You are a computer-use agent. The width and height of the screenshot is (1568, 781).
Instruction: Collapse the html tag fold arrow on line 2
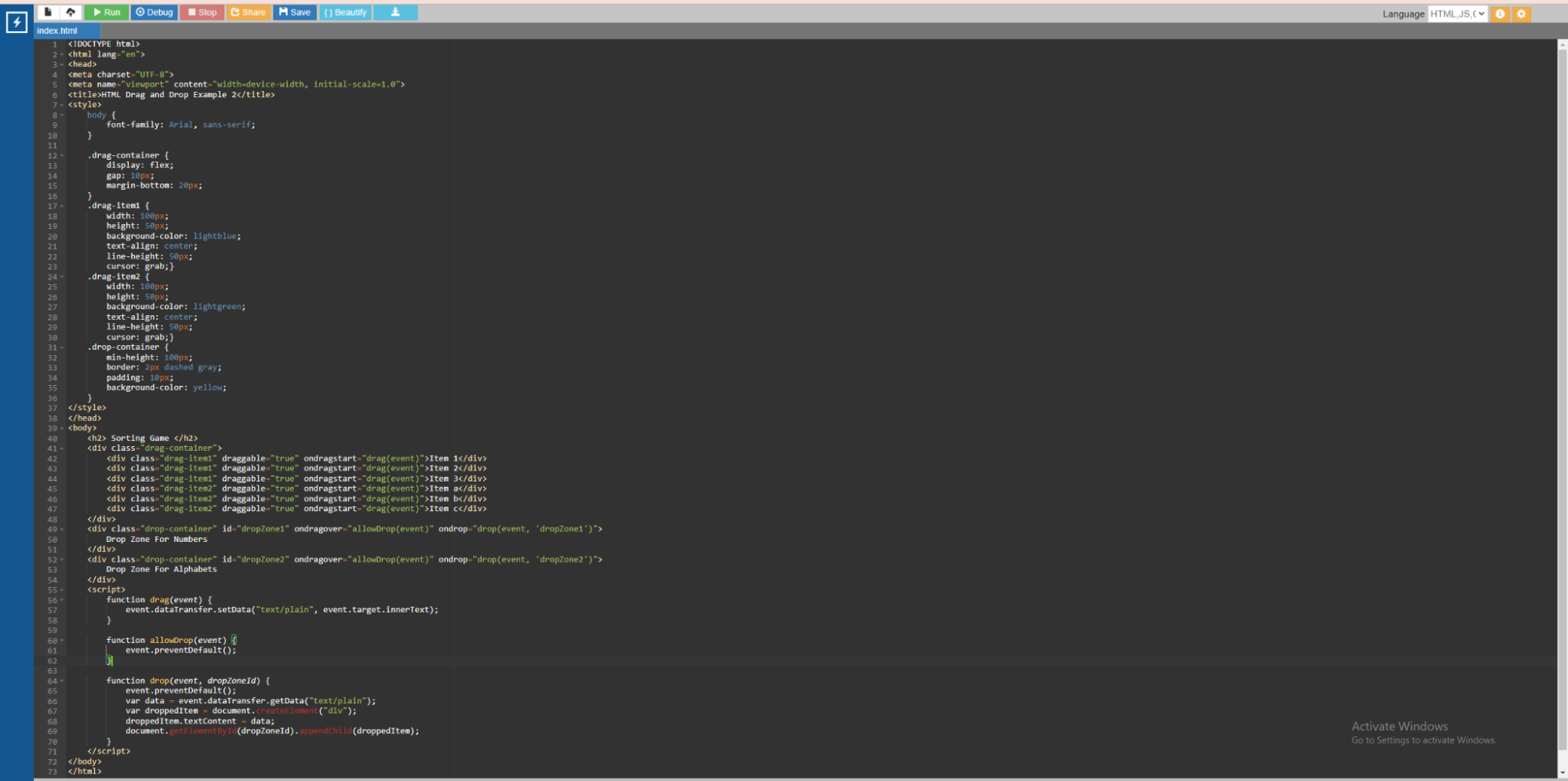(62, 55)
